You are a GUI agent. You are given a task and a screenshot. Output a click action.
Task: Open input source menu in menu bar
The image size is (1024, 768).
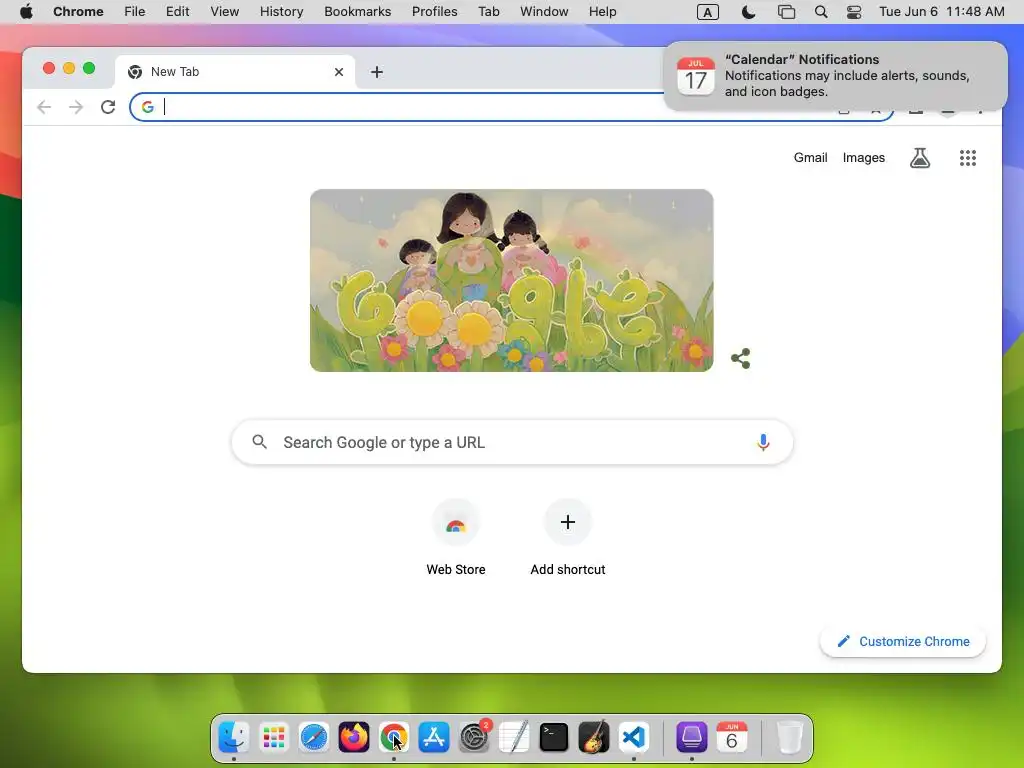coord(708,12)
